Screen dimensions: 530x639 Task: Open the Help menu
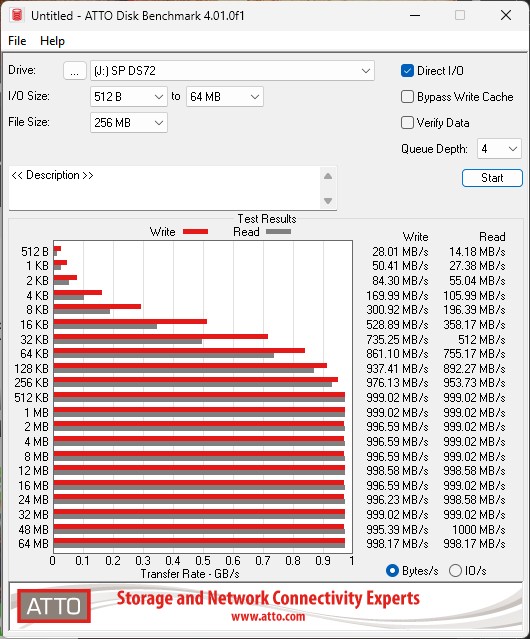point(52,41)
